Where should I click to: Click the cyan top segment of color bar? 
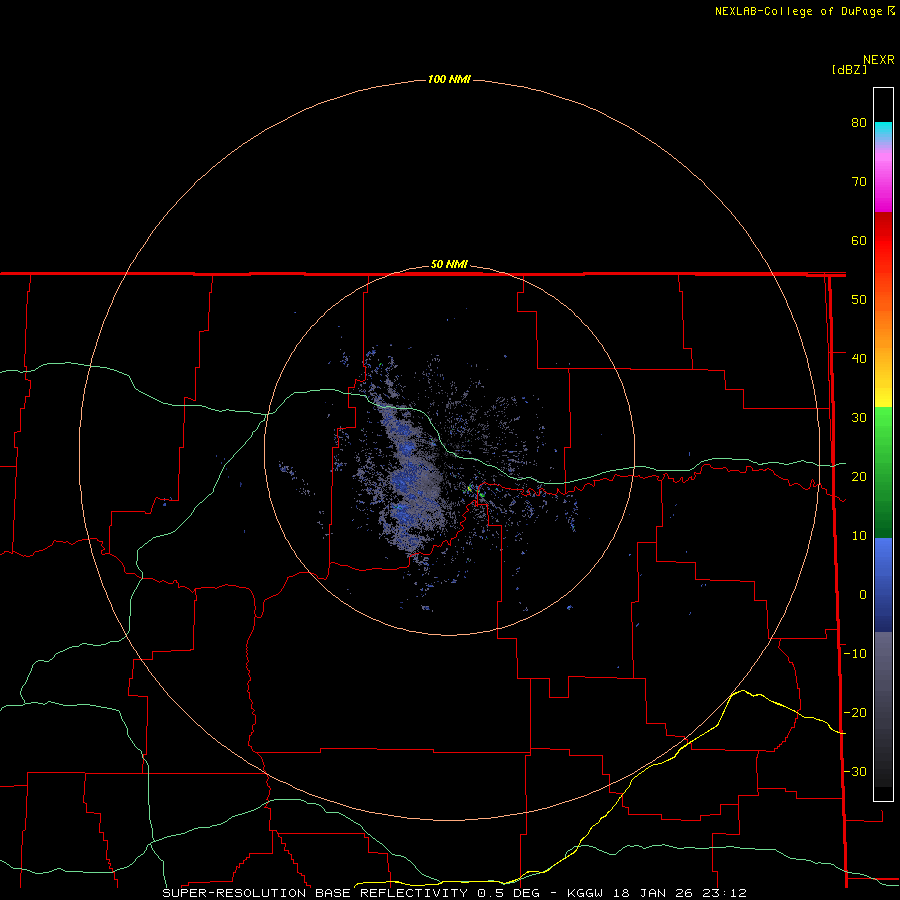coord(883,131)
